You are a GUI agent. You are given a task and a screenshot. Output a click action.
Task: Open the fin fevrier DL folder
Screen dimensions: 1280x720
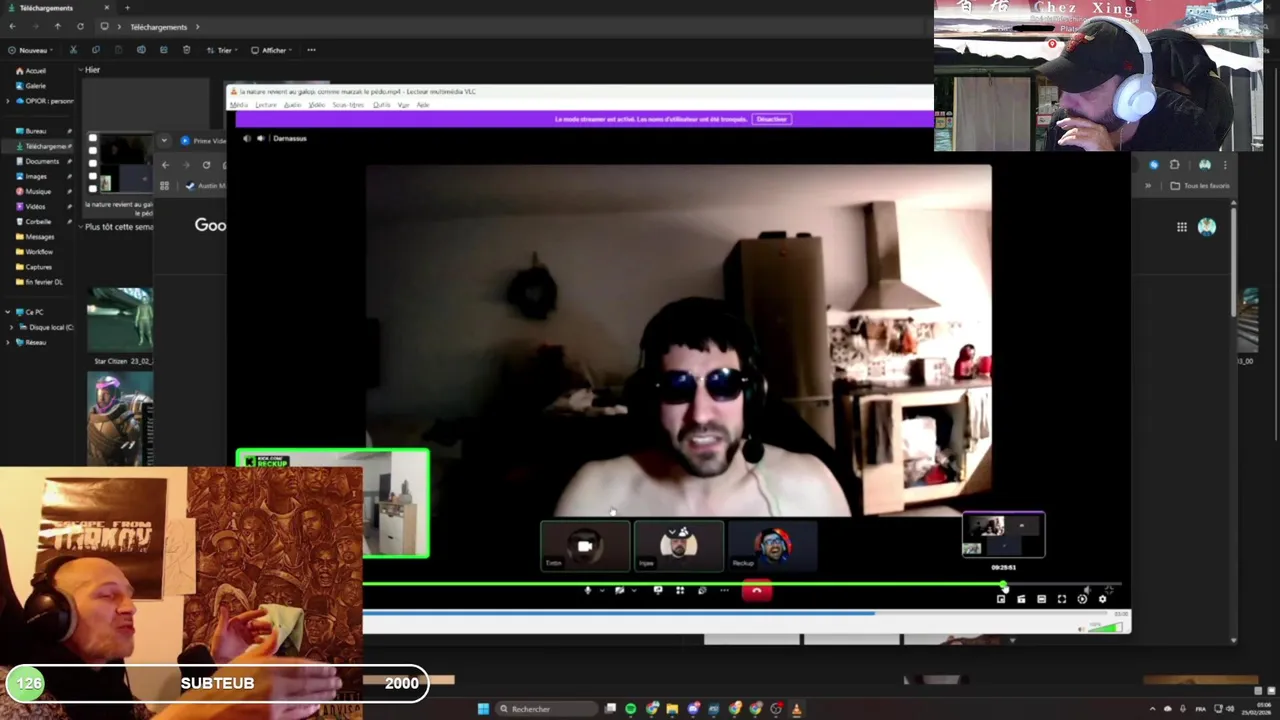[x=40, y=282]
